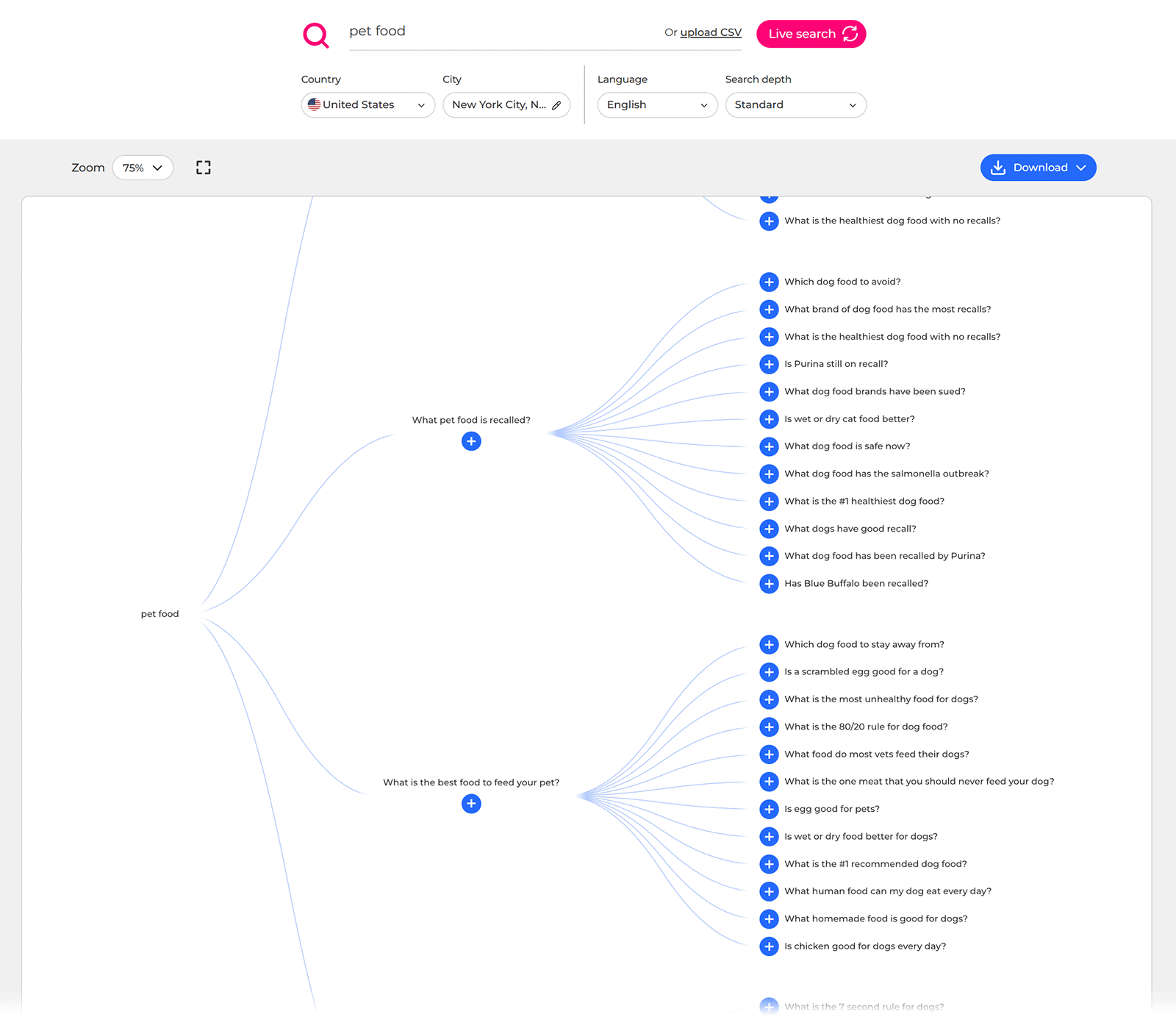Open the Search depth dropdown
Viewport: 1176px width, 1017px height.
tap(795, 104)
